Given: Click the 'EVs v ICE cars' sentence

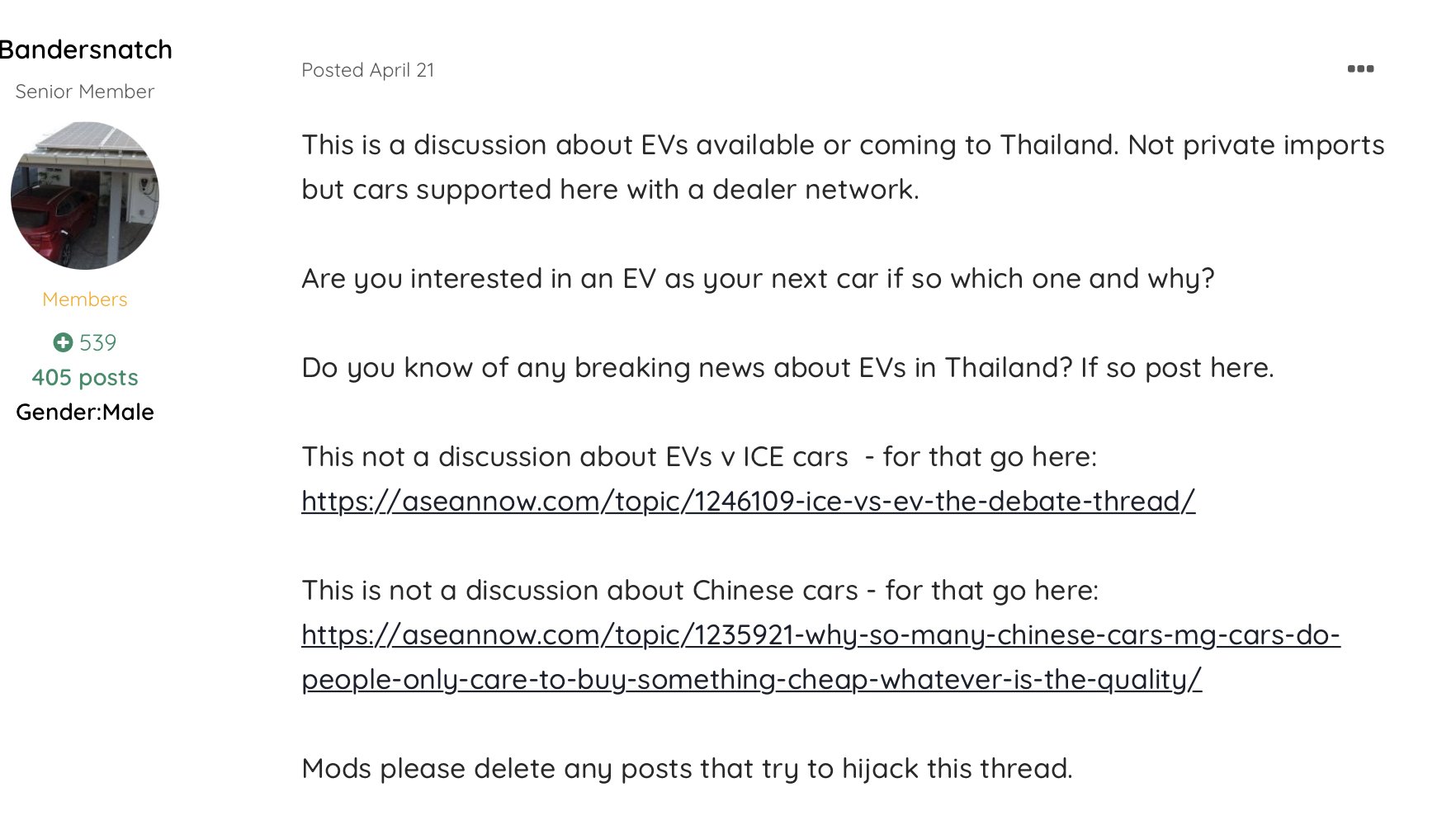Looking at the screenshot, I should 699,456.
